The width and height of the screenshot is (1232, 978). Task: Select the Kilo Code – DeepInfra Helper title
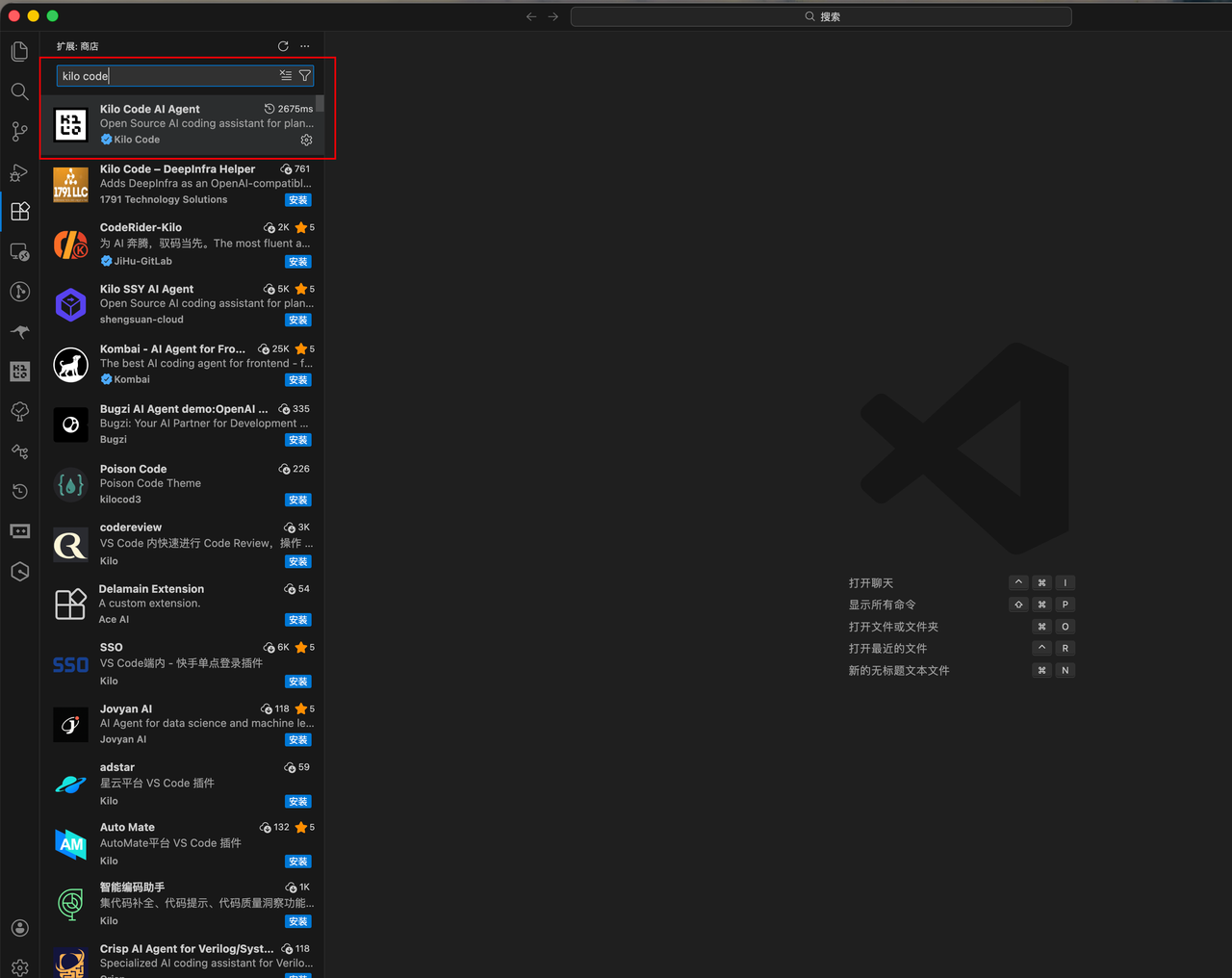pos(177,168)
